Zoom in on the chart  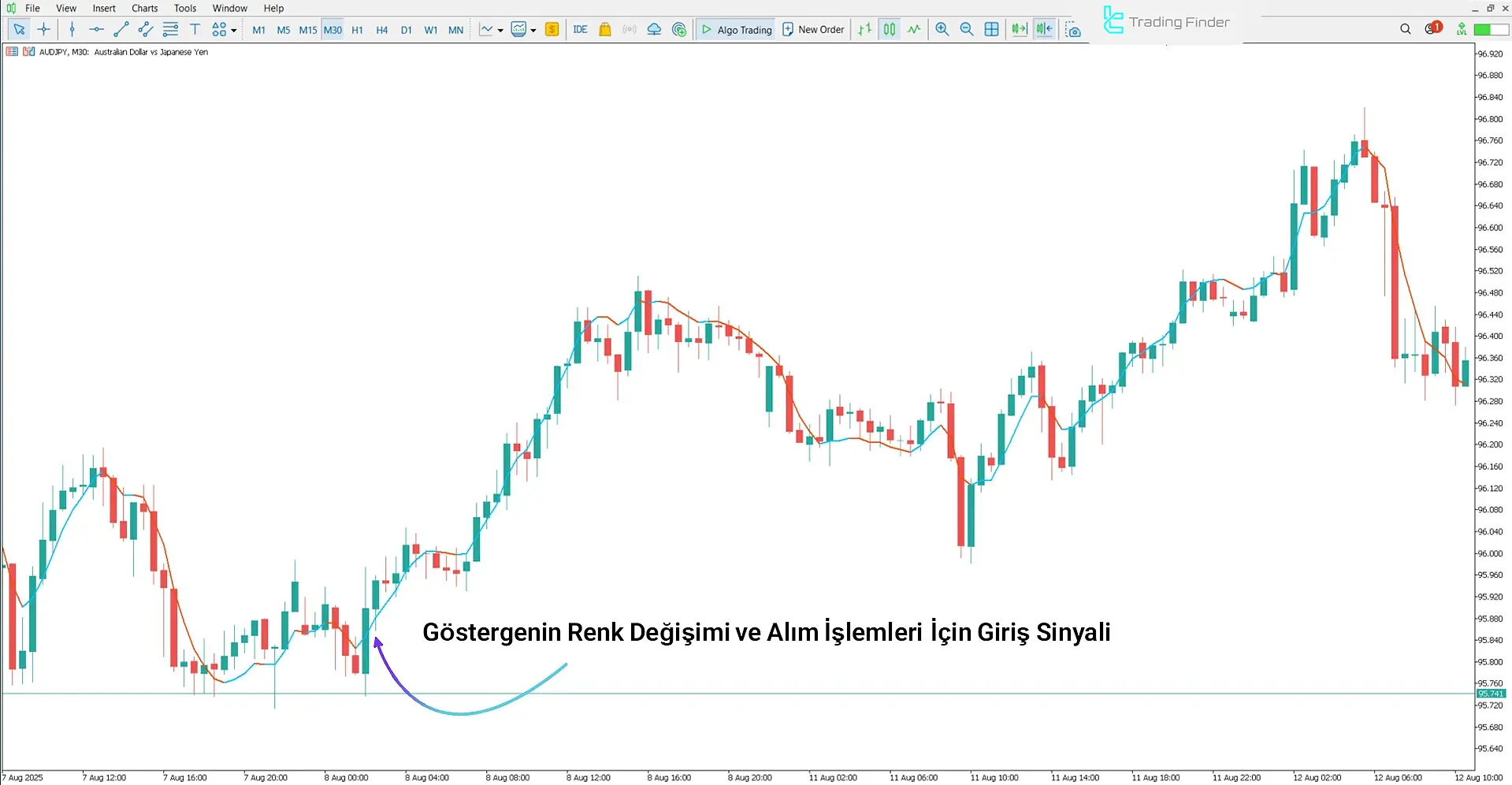point(942,30)
